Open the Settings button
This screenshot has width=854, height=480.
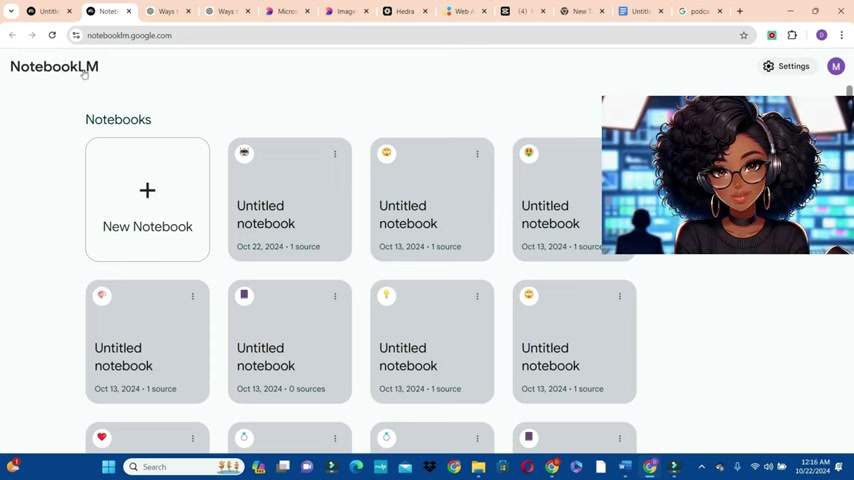point(786,66)
